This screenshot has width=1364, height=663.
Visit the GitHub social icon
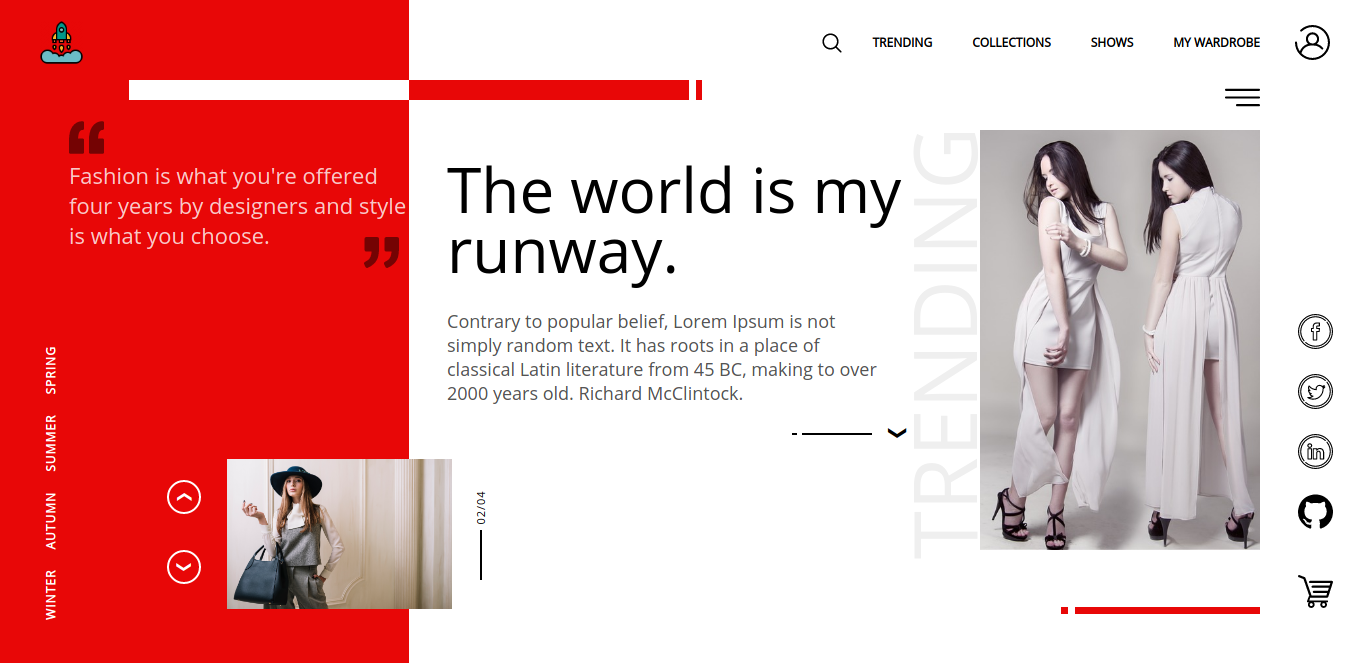pos(1315,512)
